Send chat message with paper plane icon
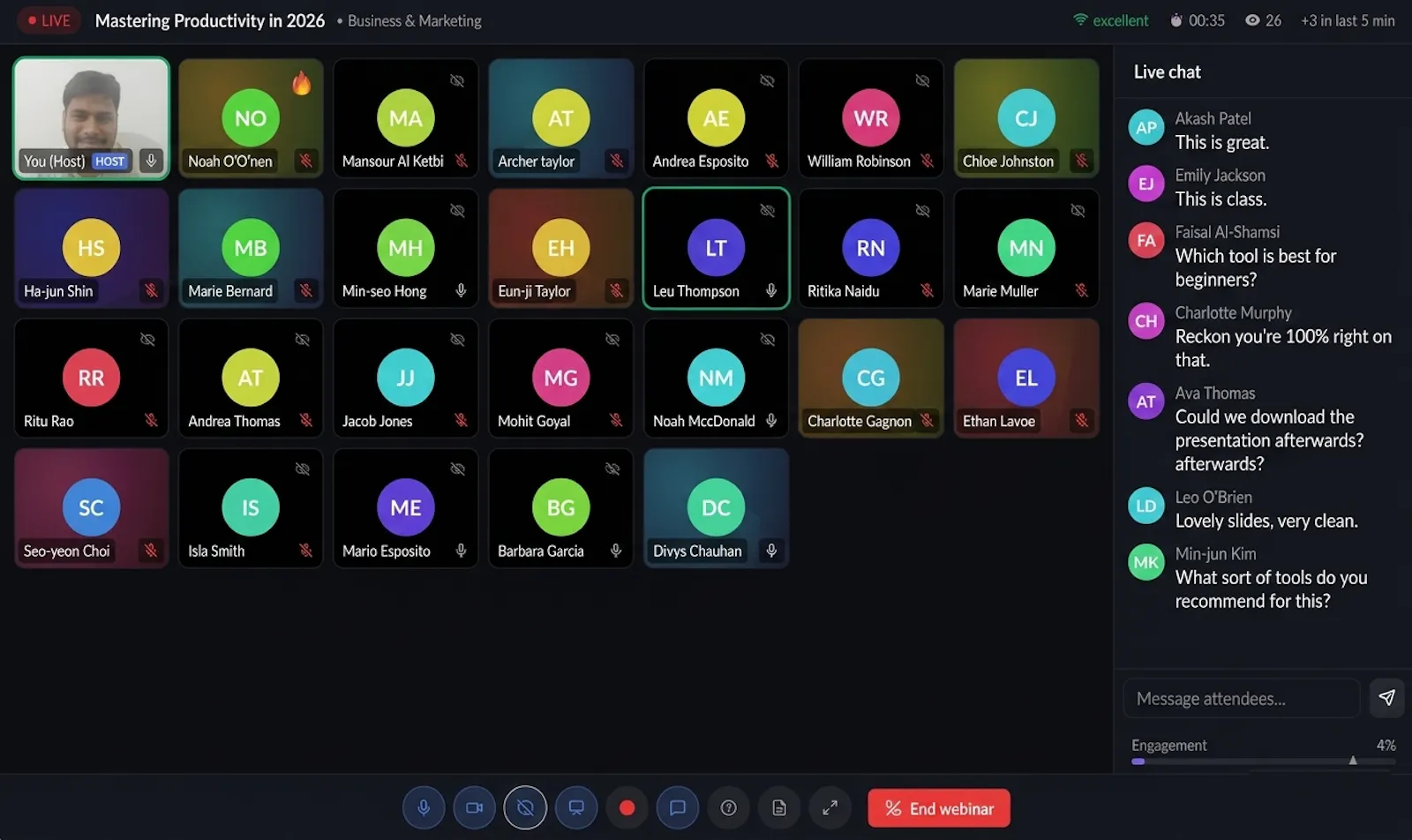The image size is (1412, 840). [x=1386, y=698]
